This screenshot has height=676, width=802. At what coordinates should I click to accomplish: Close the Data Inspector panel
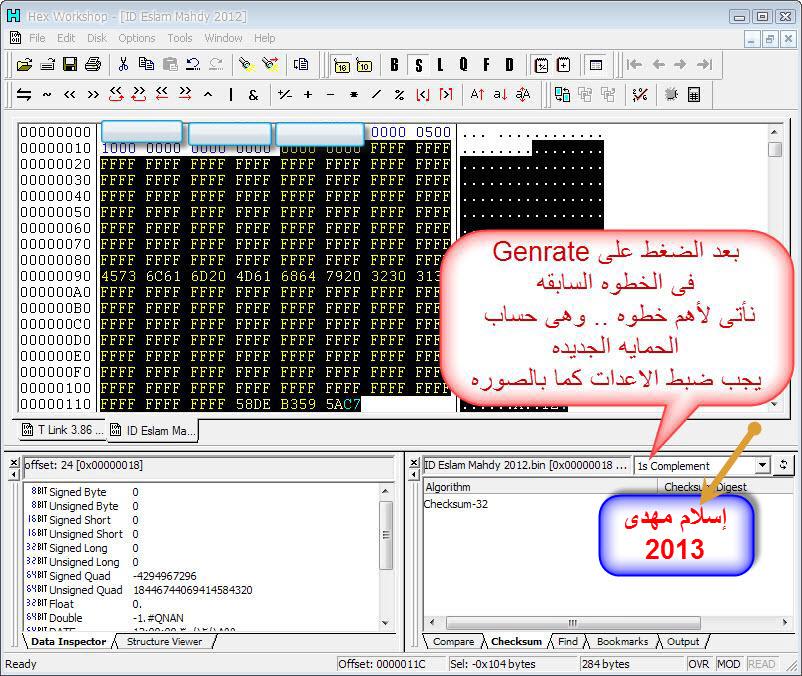14,462
